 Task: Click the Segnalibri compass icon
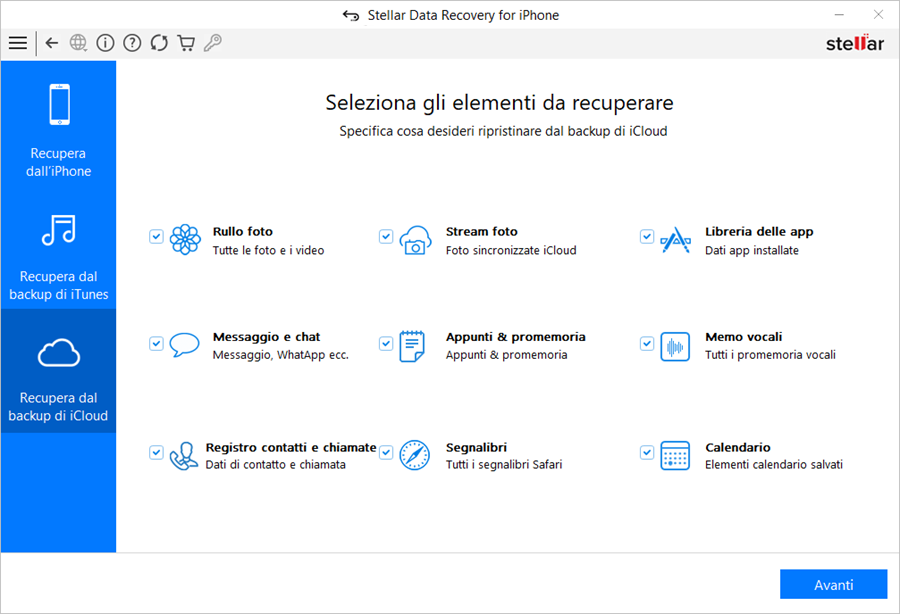(x=414, y=455)
